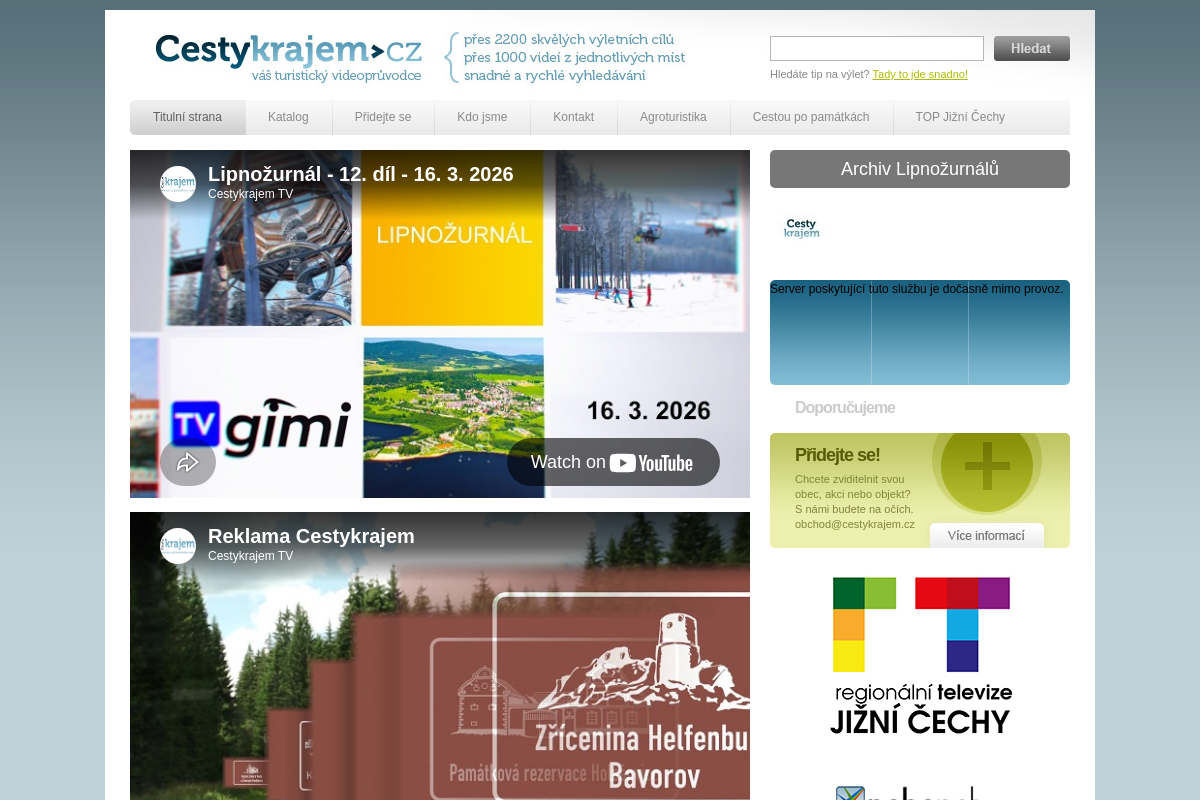Open the Katalog menu item
1200x800 pixels.
[x=288, y=117]
